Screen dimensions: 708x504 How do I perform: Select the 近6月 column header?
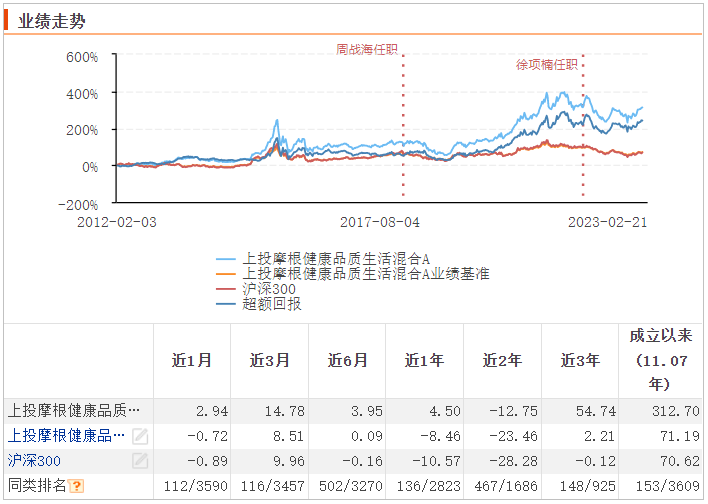[x=347, y=360]
